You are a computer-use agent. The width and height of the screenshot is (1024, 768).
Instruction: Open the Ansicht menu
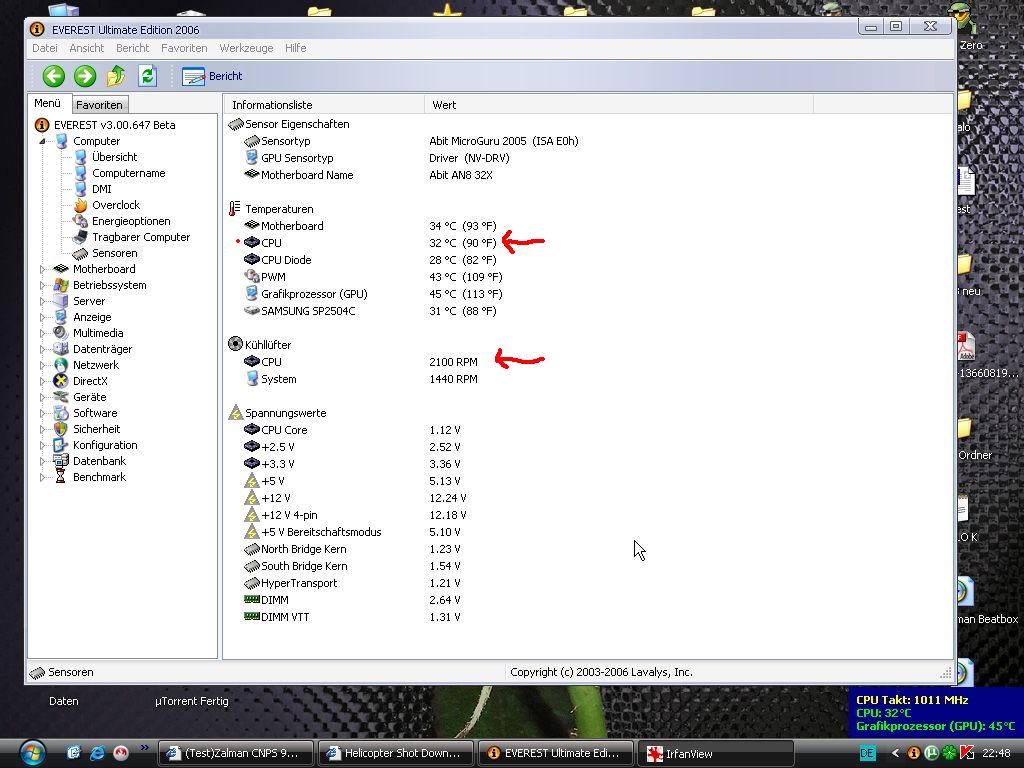(86, 48)
